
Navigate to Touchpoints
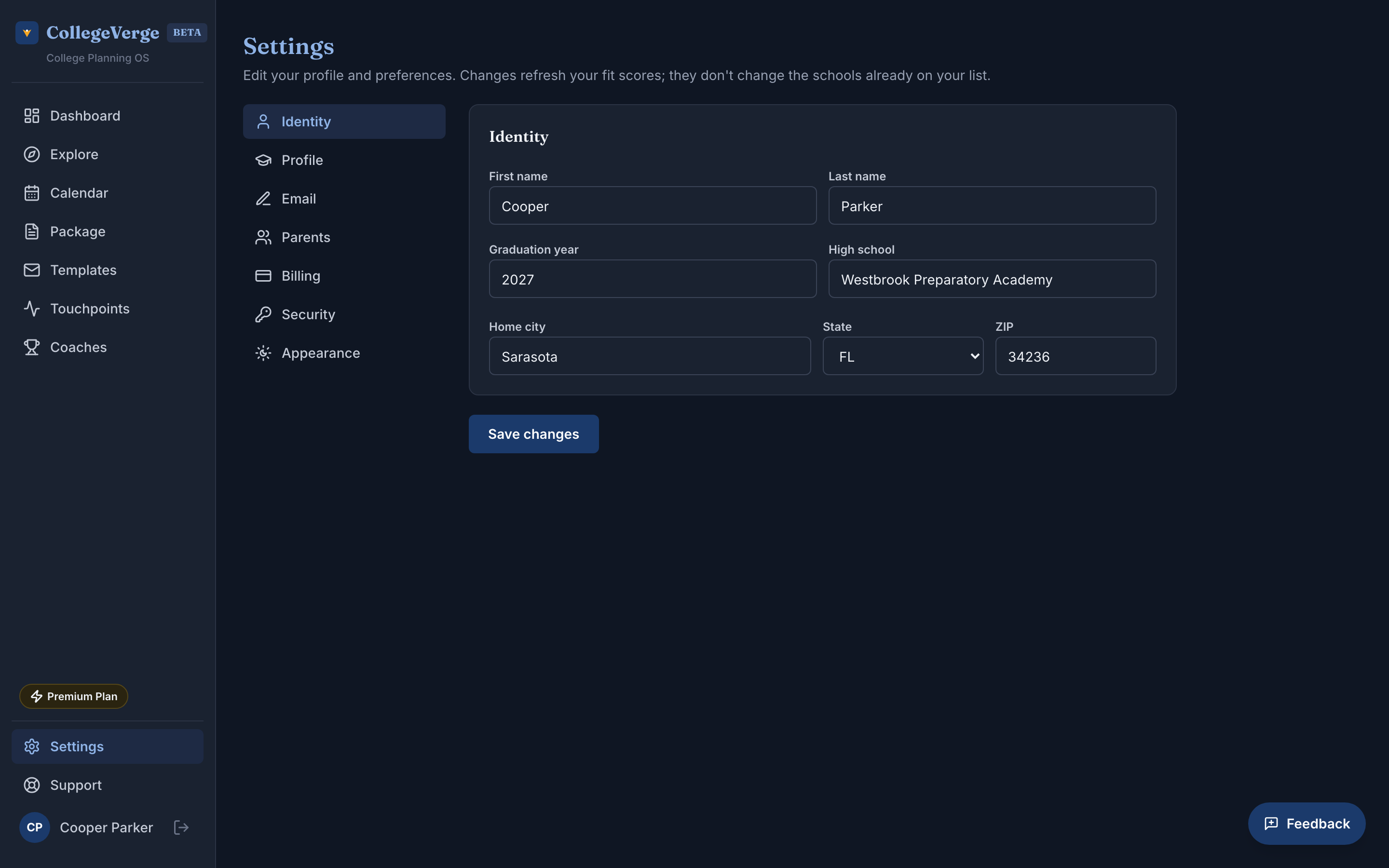(x=108, y=309)
